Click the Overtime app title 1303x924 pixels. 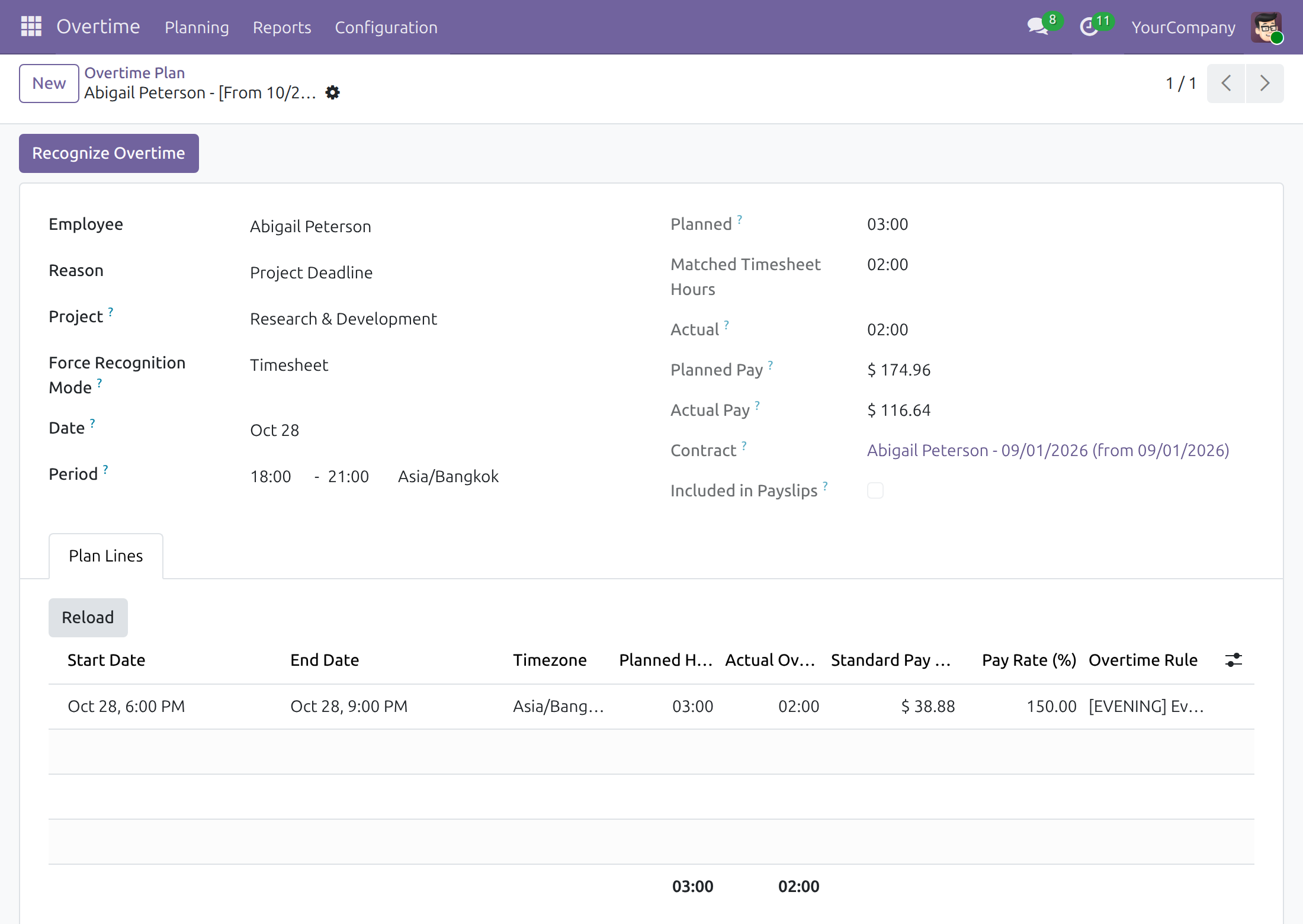click(x=98, y=27)
